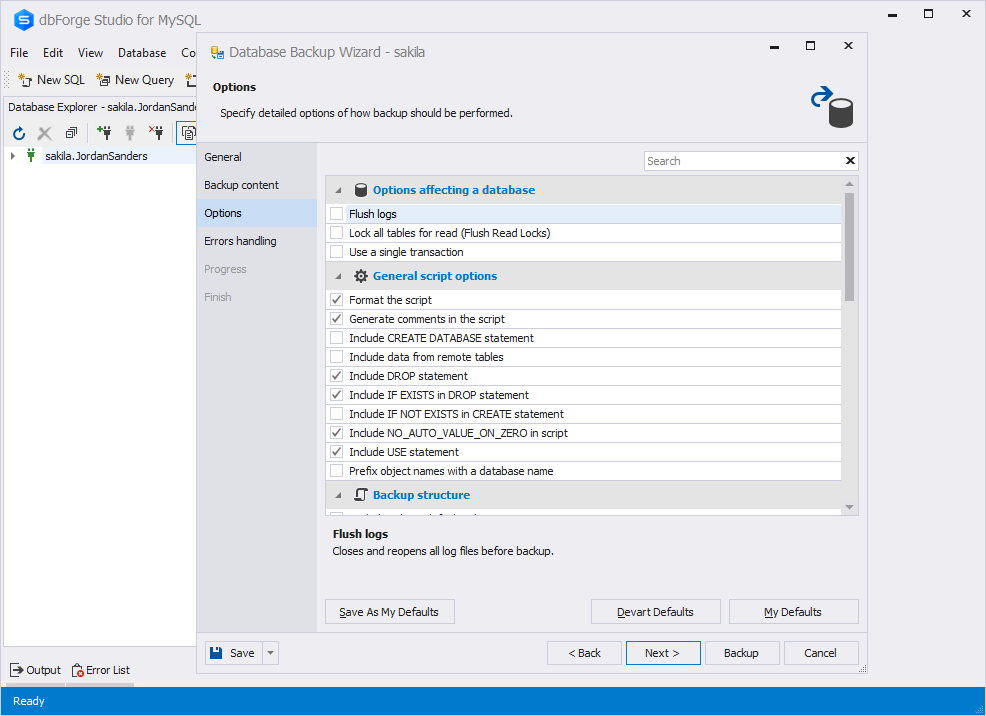Tick Lock all tables for read checkbox

pyautogui.click(x=337, y=233)
